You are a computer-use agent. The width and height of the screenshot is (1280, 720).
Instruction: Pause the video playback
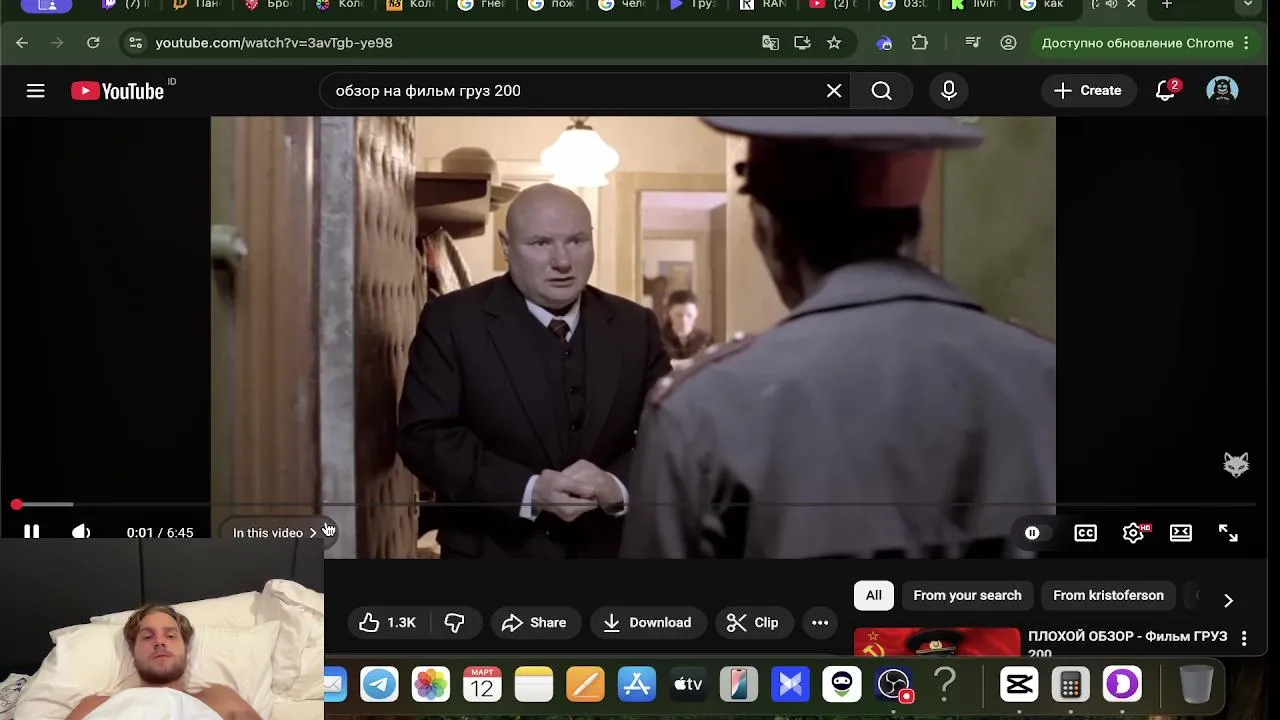(32, 532)
